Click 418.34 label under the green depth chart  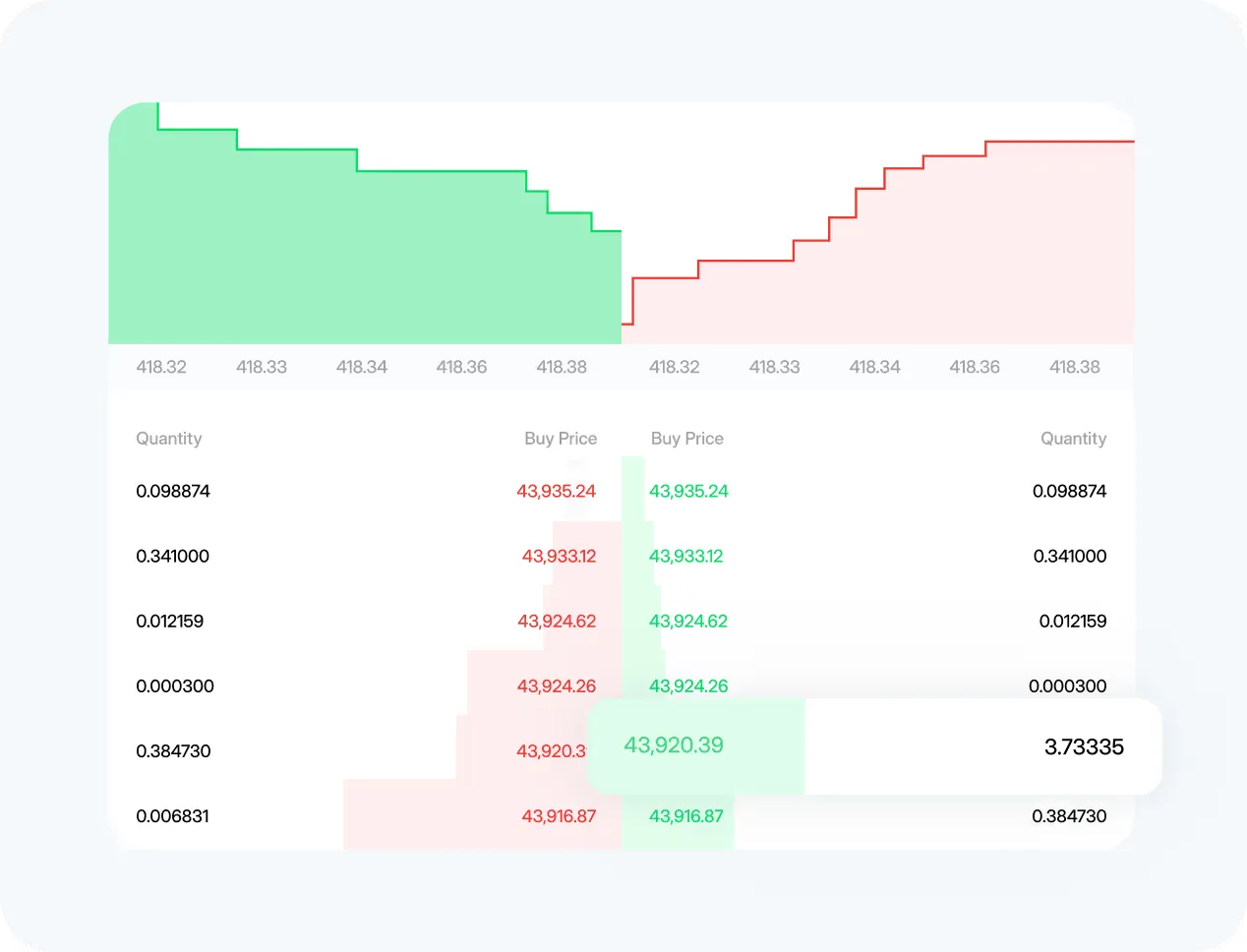362,367
